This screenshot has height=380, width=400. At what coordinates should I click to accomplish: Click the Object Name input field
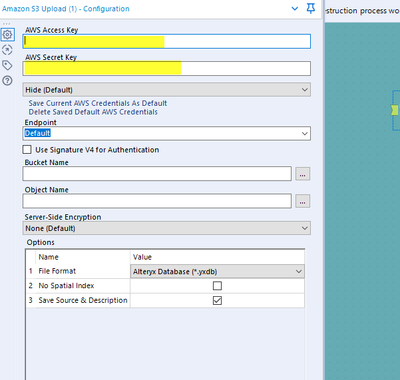[x=157, y=201]
